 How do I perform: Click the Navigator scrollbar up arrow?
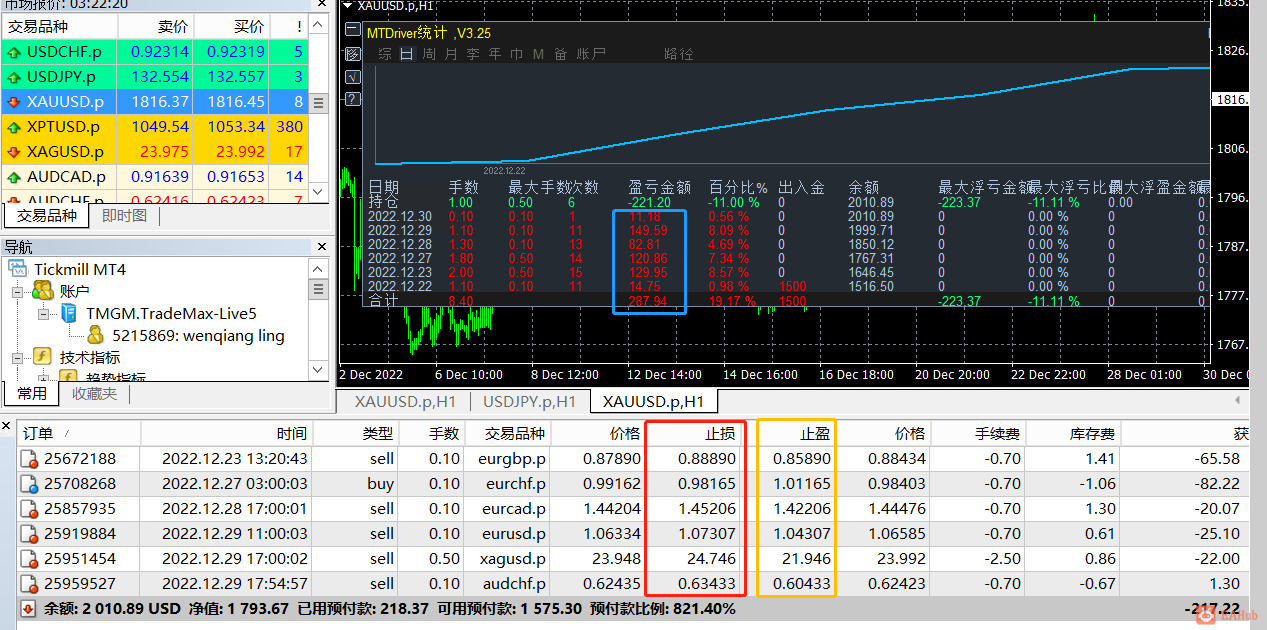[x=319, y=268]
